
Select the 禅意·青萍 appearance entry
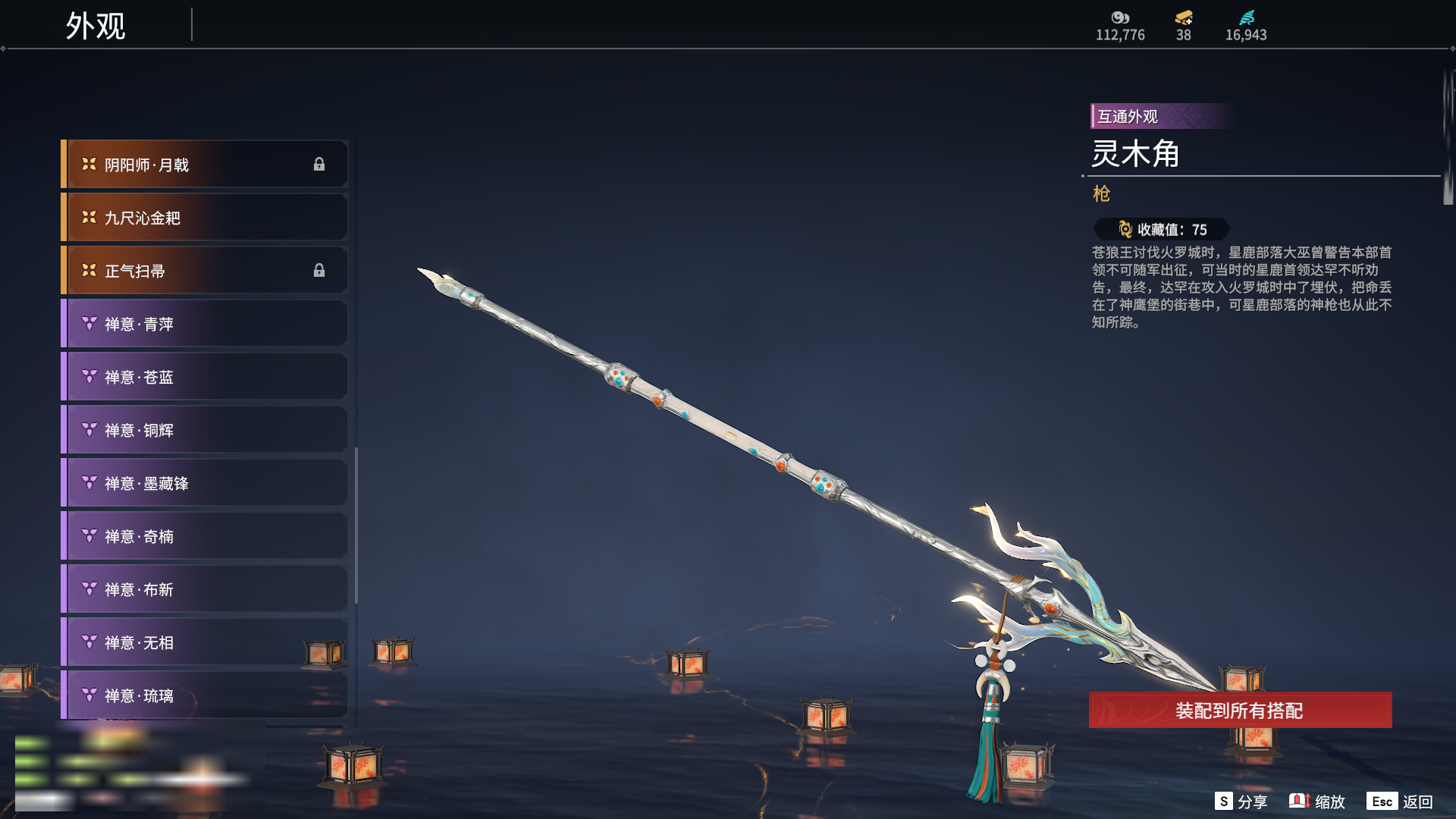tap(205, 324)
